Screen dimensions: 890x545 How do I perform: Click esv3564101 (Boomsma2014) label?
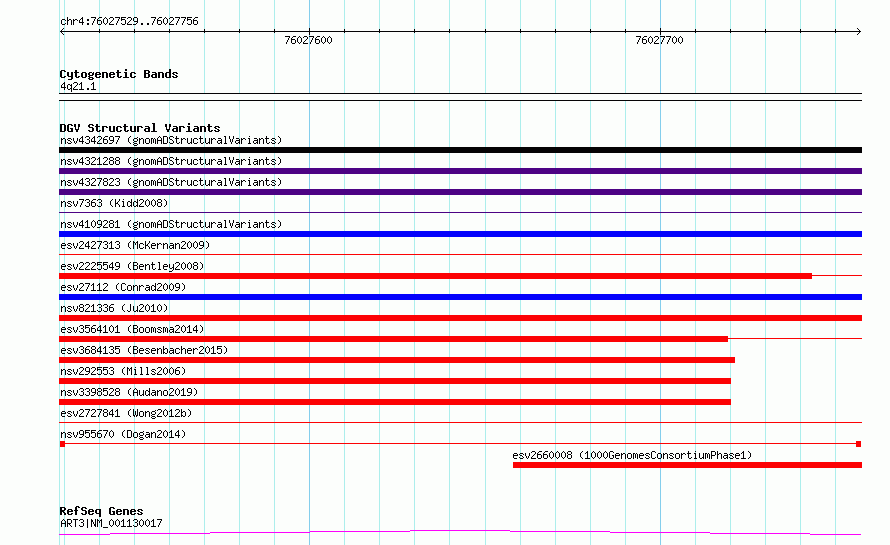tap(132, 329)
